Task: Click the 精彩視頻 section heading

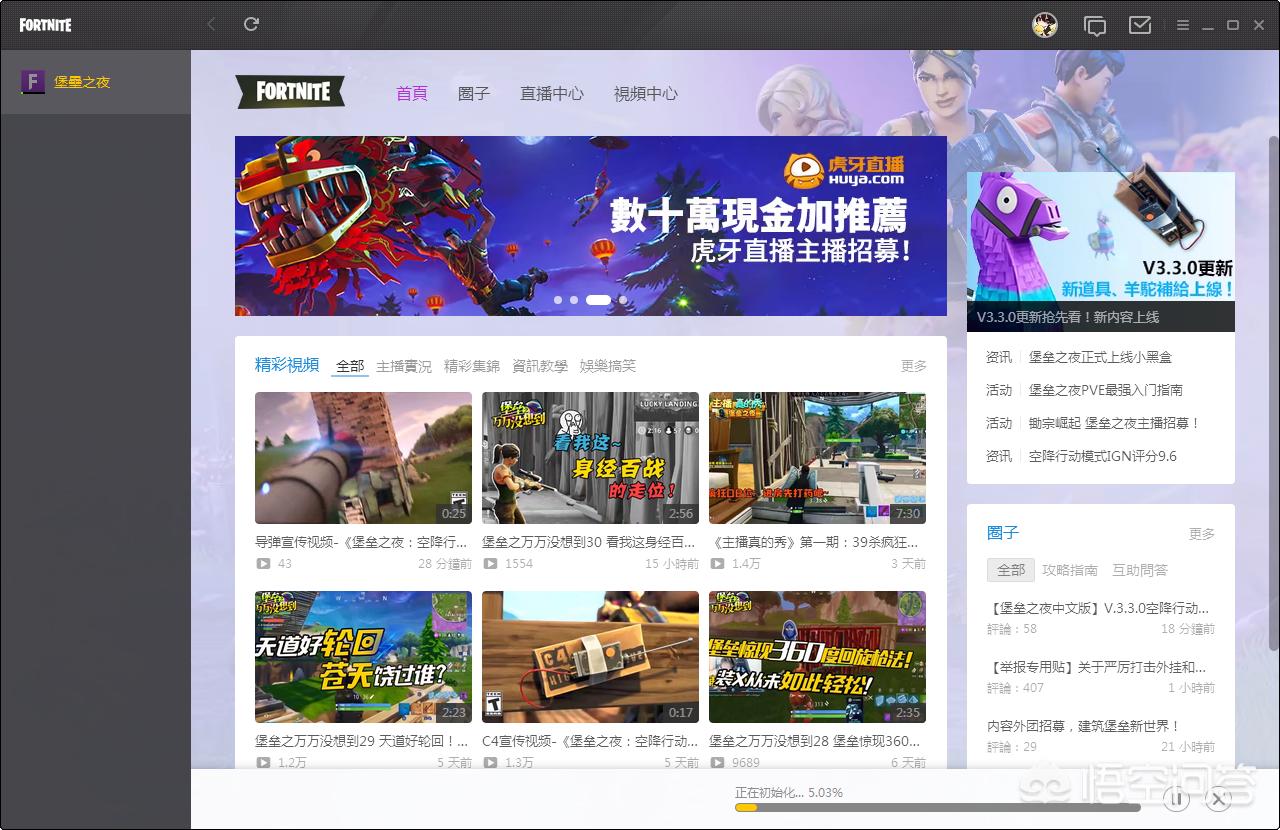Action: coord(287,365)
